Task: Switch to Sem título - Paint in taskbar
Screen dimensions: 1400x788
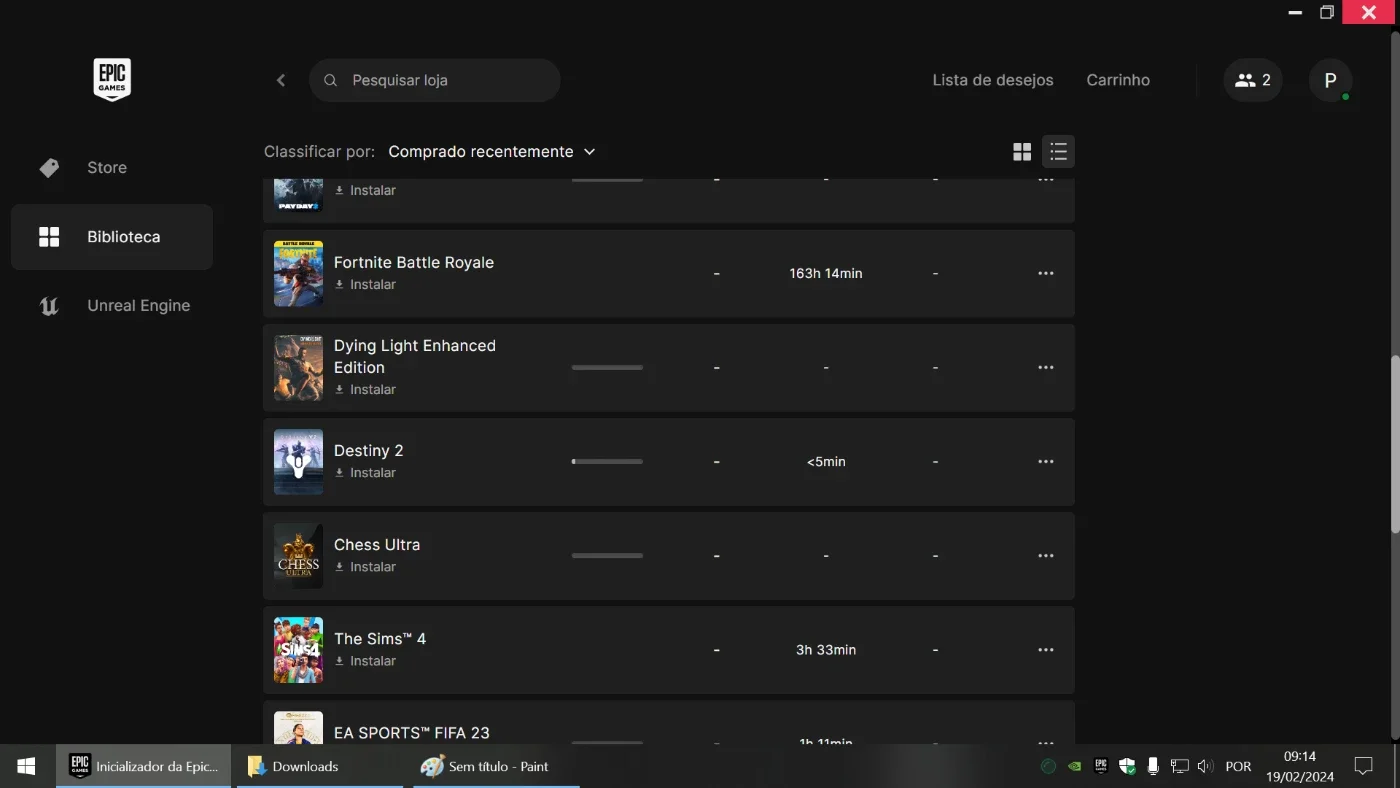Action: pos(496,766)
